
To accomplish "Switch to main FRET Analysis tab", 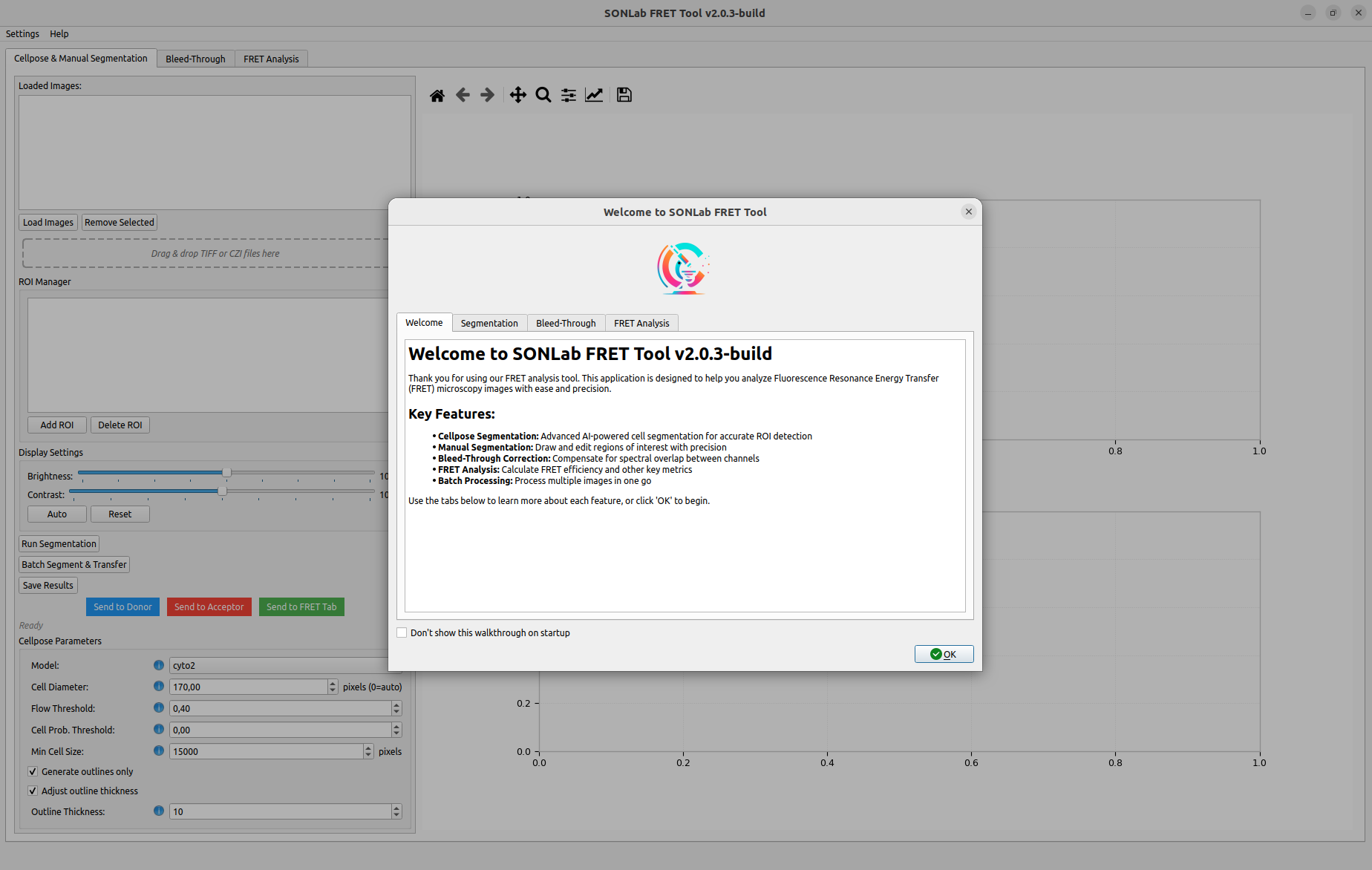I will pyautogui.click(x=271, y=59).
